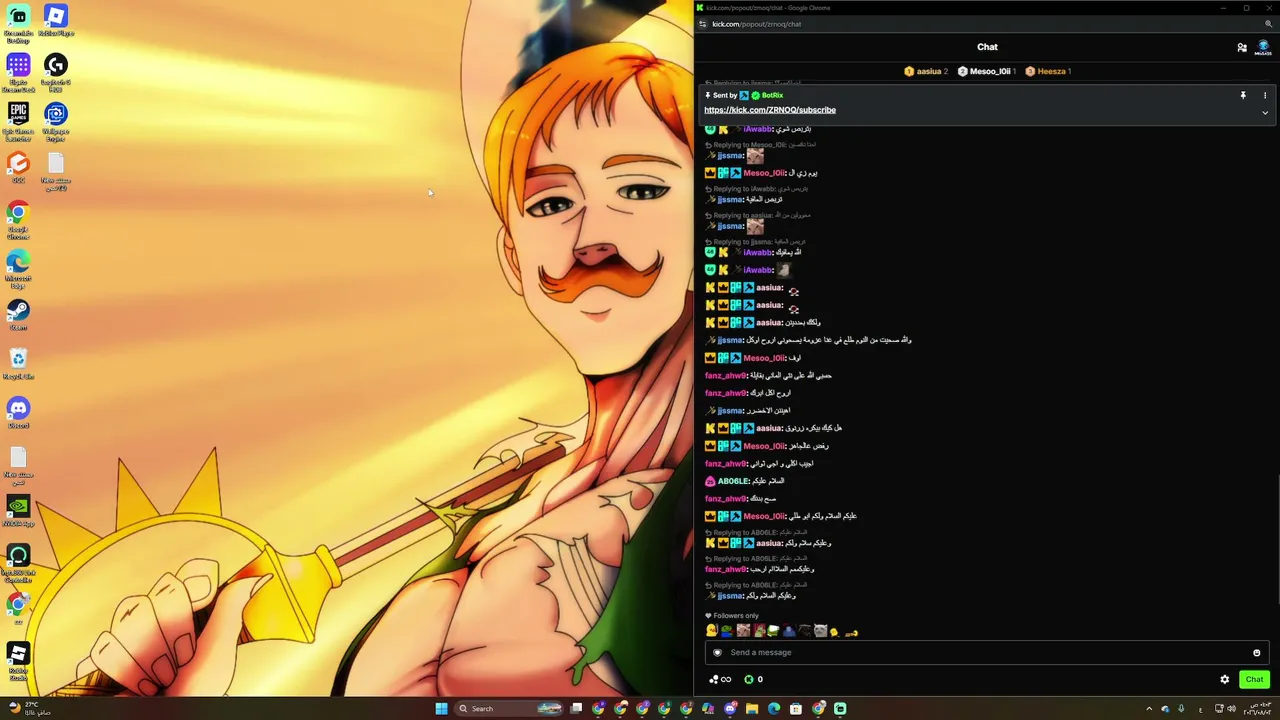Select Mesoo_l0ii in the gifter leaderboard
Viewport: 1280px width, 720px height.
click(x=987, y=71)
